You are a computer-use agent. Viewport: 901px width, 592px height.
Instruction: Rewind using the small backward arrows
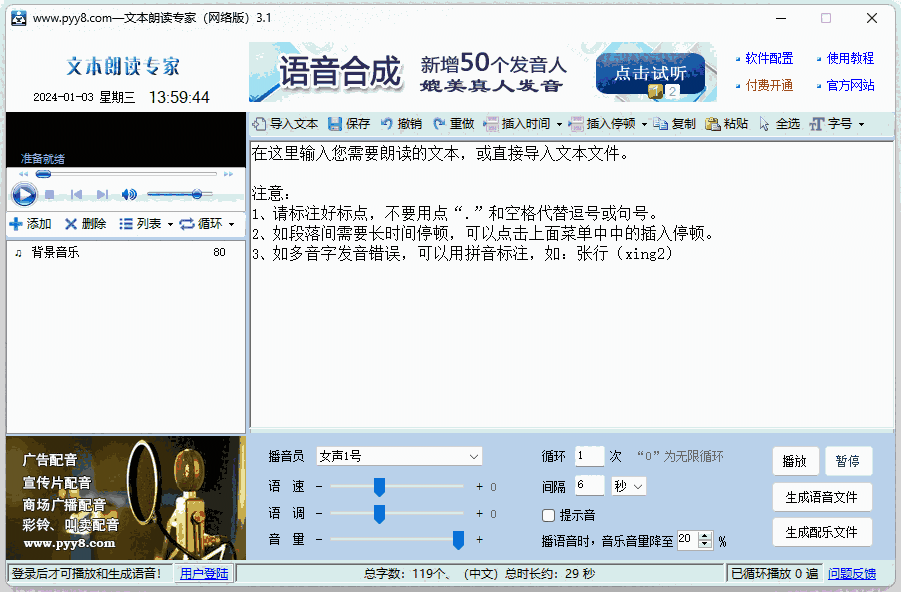pos(24,174)
